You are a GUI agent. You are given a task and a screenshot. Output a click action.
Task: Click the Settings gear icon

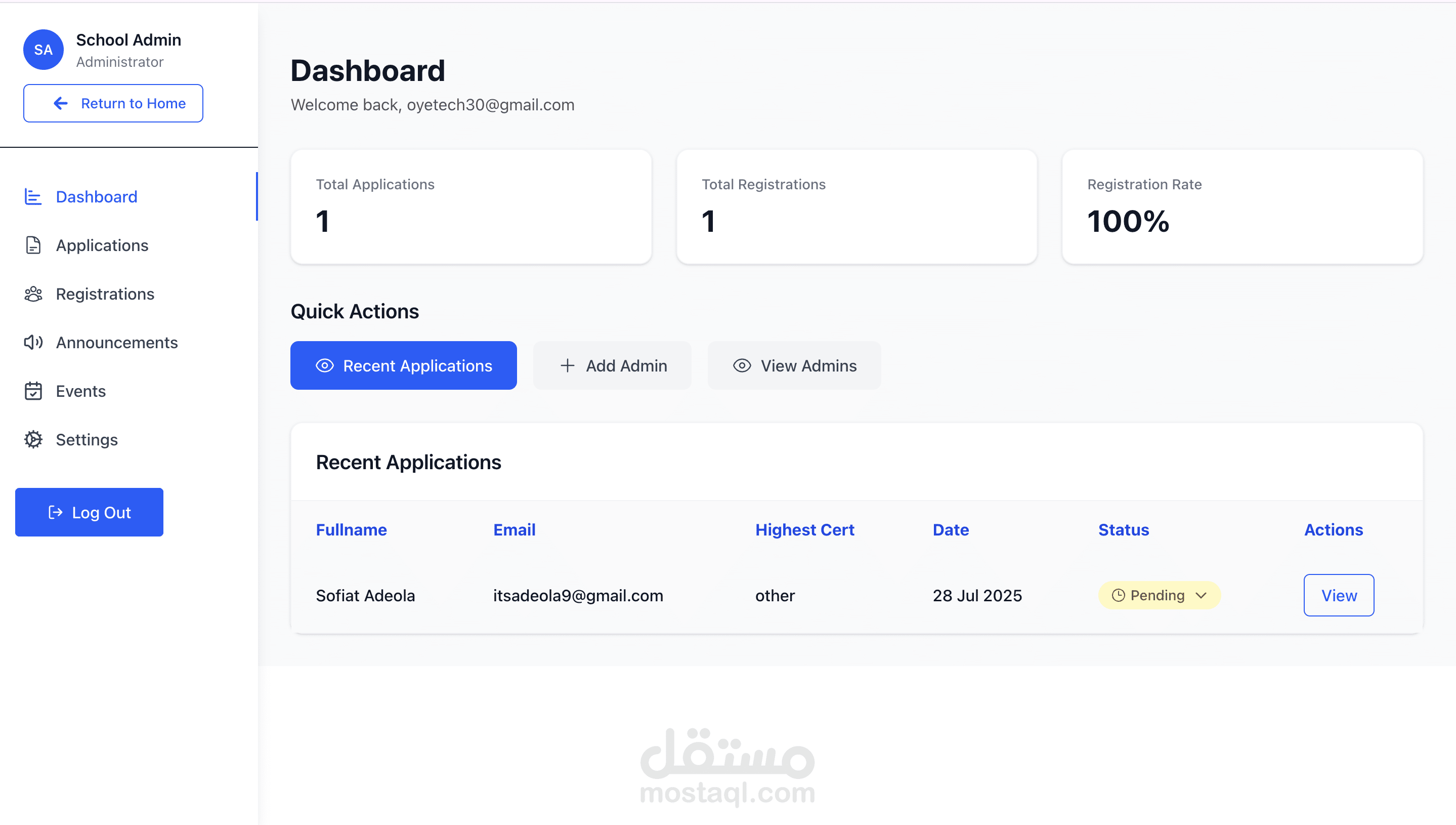pos(33,440)
